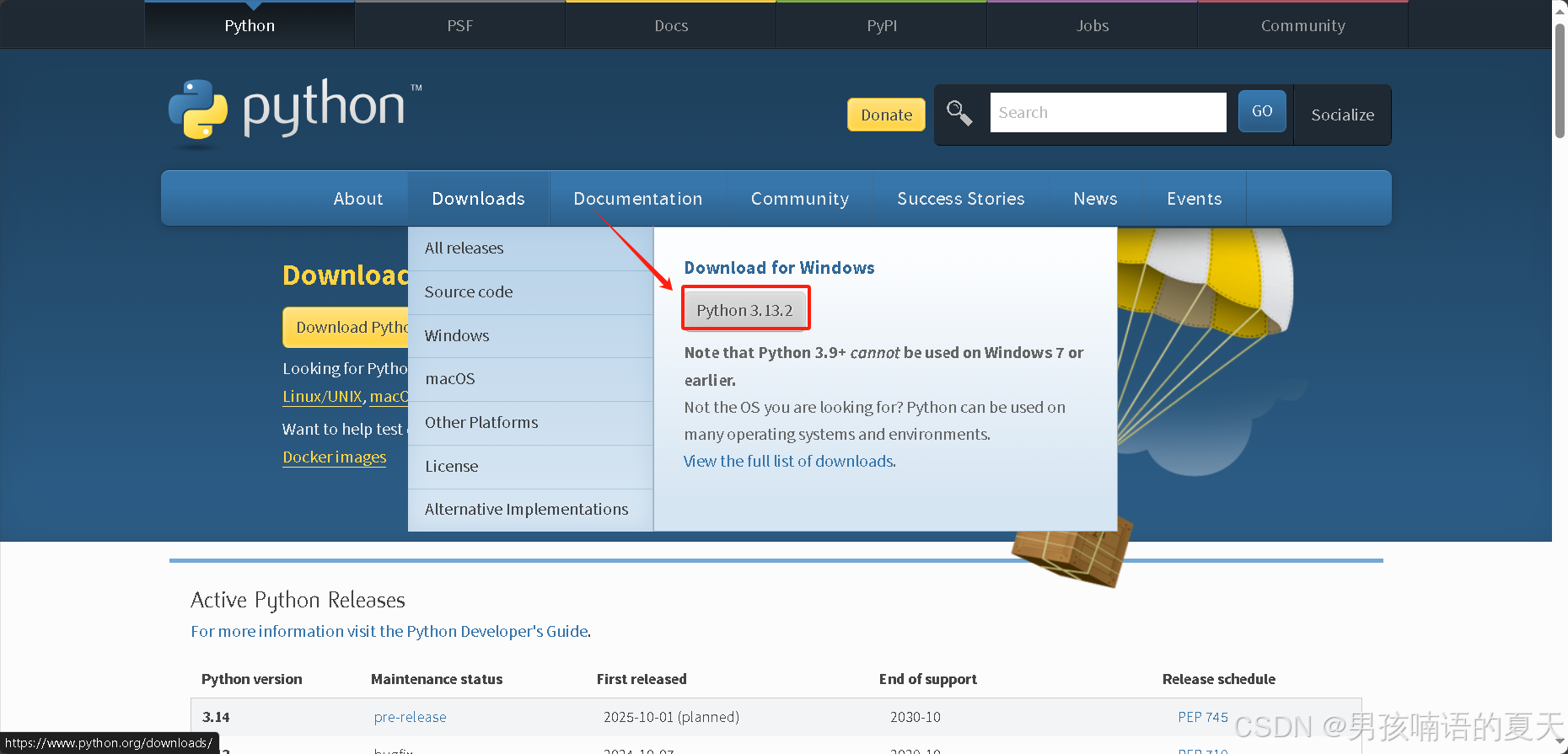Select Other Platforms in Downloads submenu
1568x754 pixels.
point(530,423)
